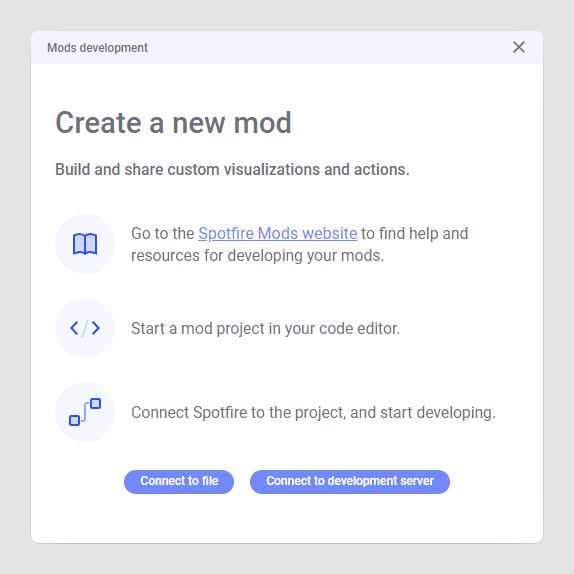574x574 pixels.
Task: Click the Build and share custom visualizations subtitle
Action: coord(232,169)
